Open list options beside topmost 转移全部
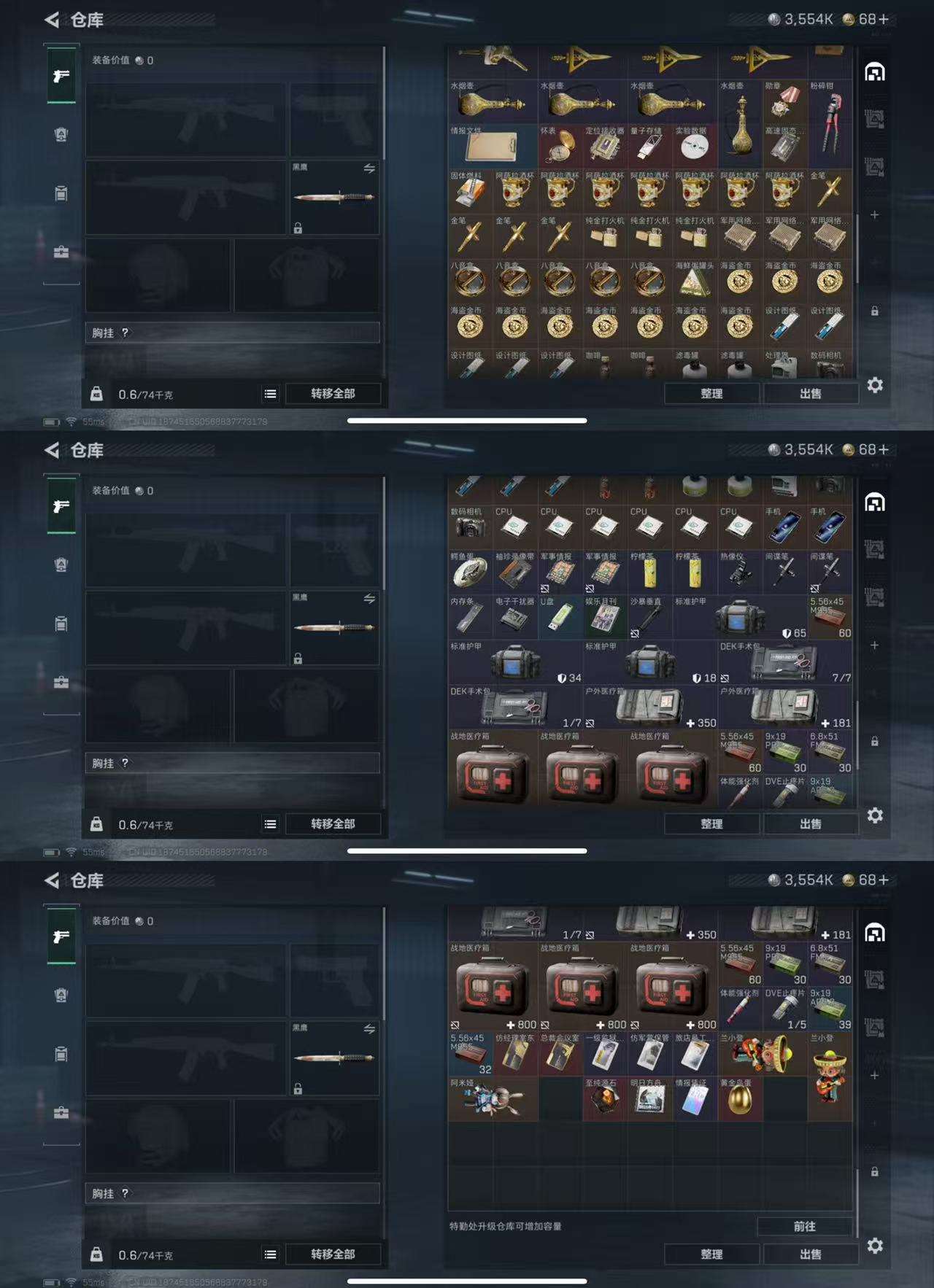The image size is (934, 1288). 270,394
